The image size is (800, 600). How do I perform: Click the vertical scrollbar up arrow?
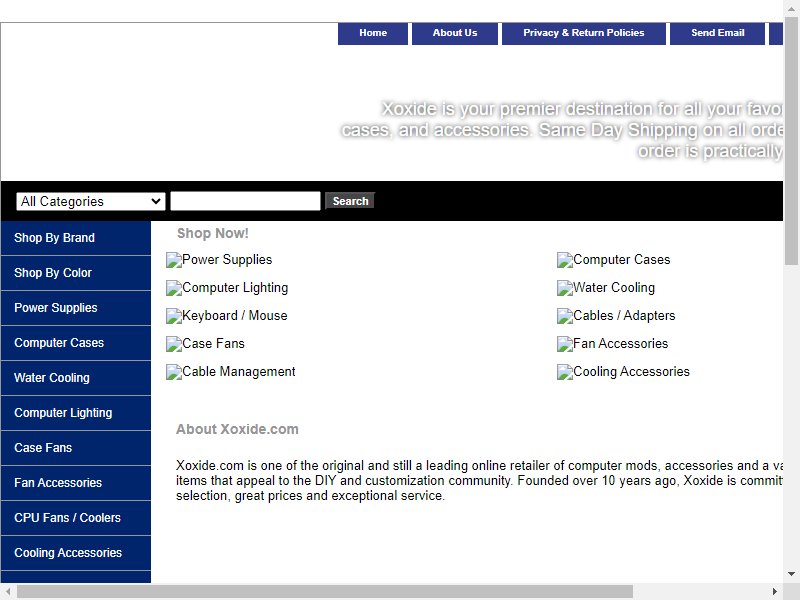click(x=791, y=9)
